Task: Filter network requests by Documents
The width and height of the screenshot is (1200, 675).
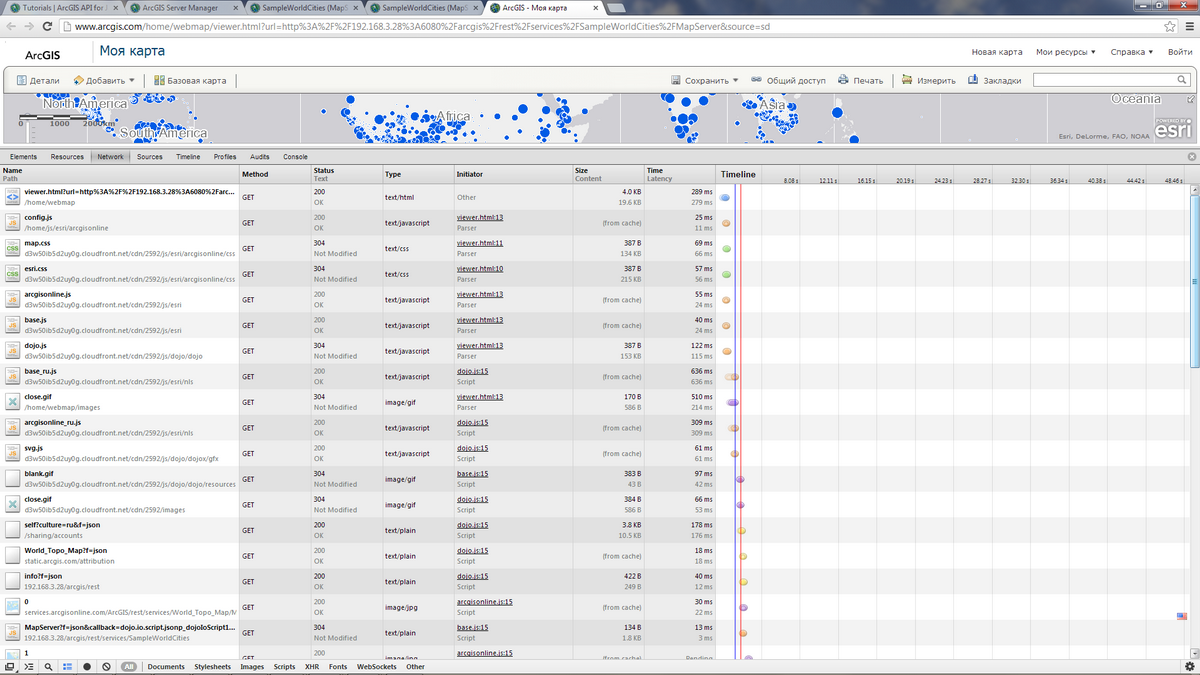Action: 166,666
